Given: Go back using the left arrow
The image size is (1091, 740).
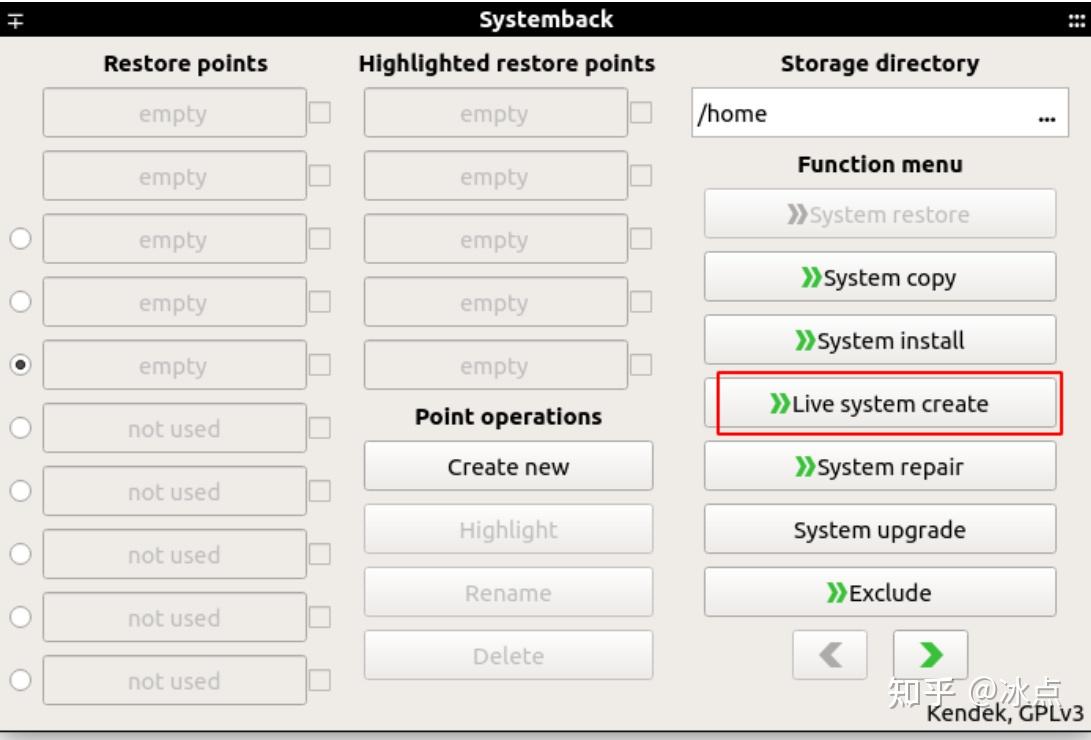Looking at the screenshot, I should pyautogui.click(x=830, y=654).
